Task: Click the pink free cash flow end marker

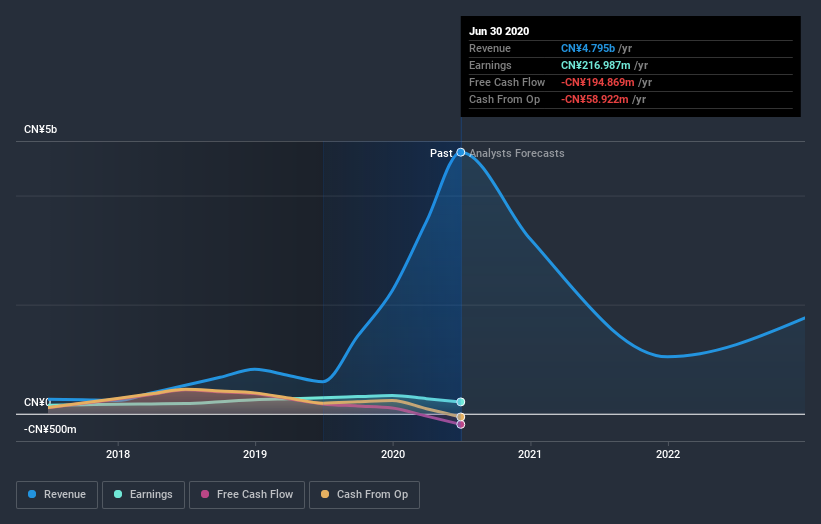Action: [x=461, y=425]
